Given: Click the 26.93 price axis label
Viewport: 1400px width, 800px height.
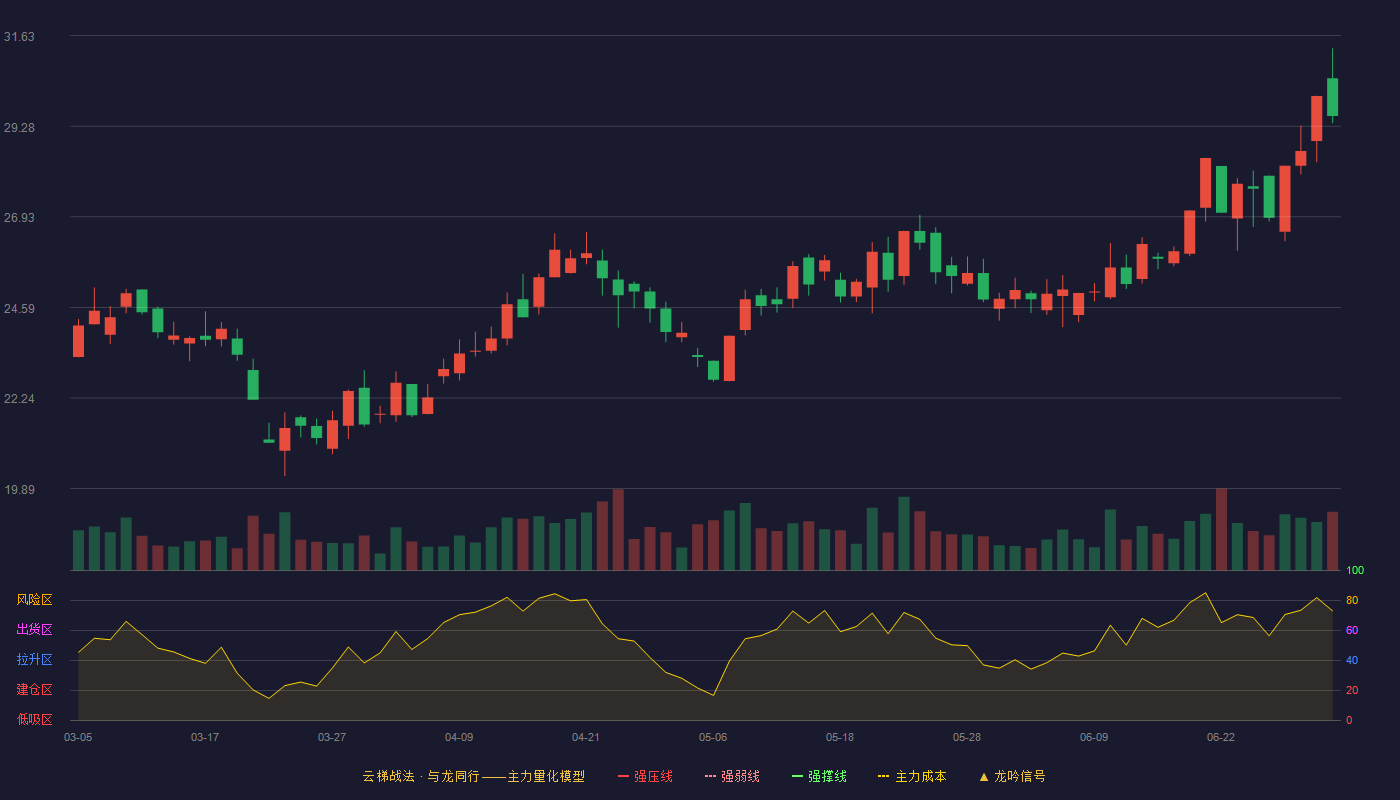Looking at the screenshot, I should pos(19,218).
